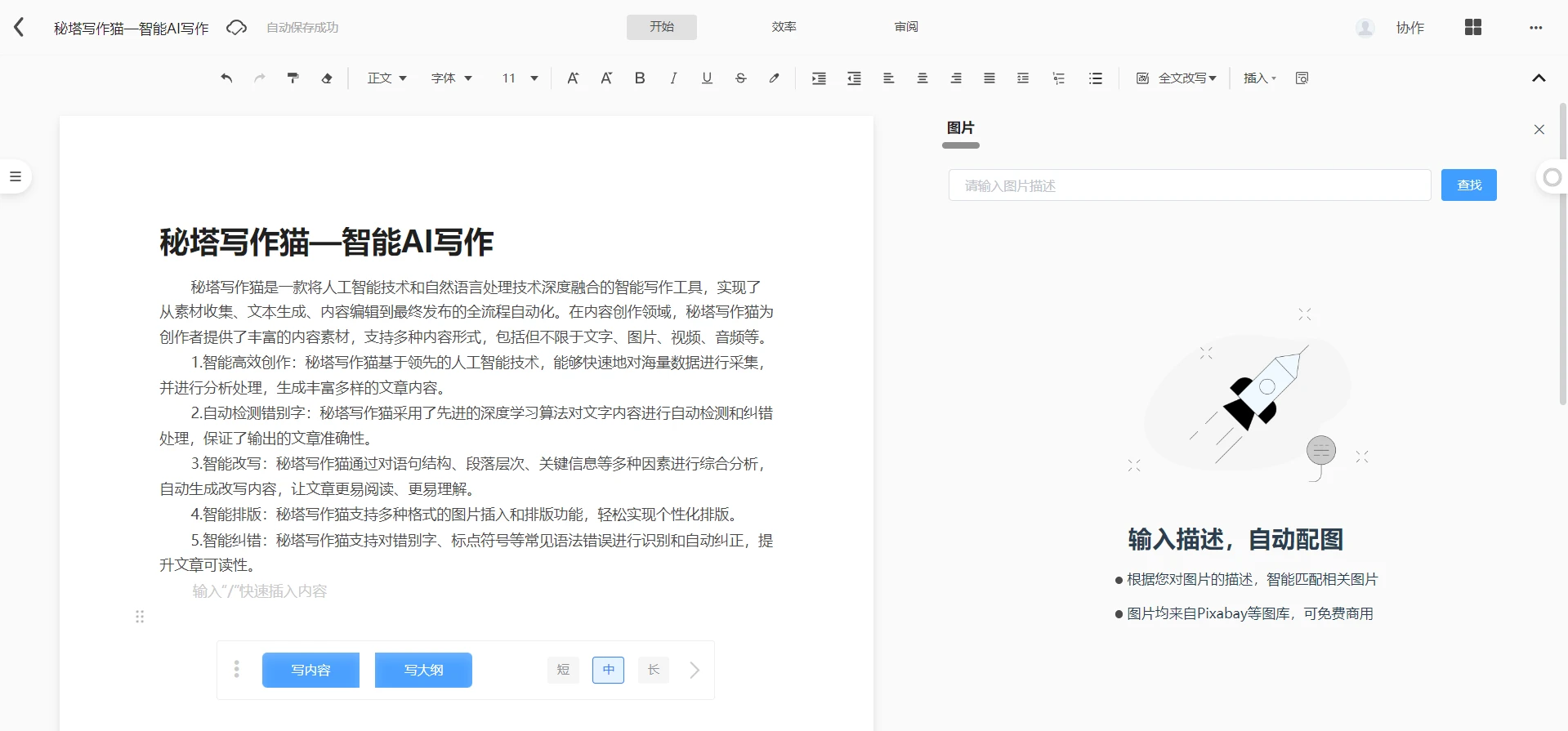Open the apps grid icon
This screenshot has height=731, width=1568.
1473,28
